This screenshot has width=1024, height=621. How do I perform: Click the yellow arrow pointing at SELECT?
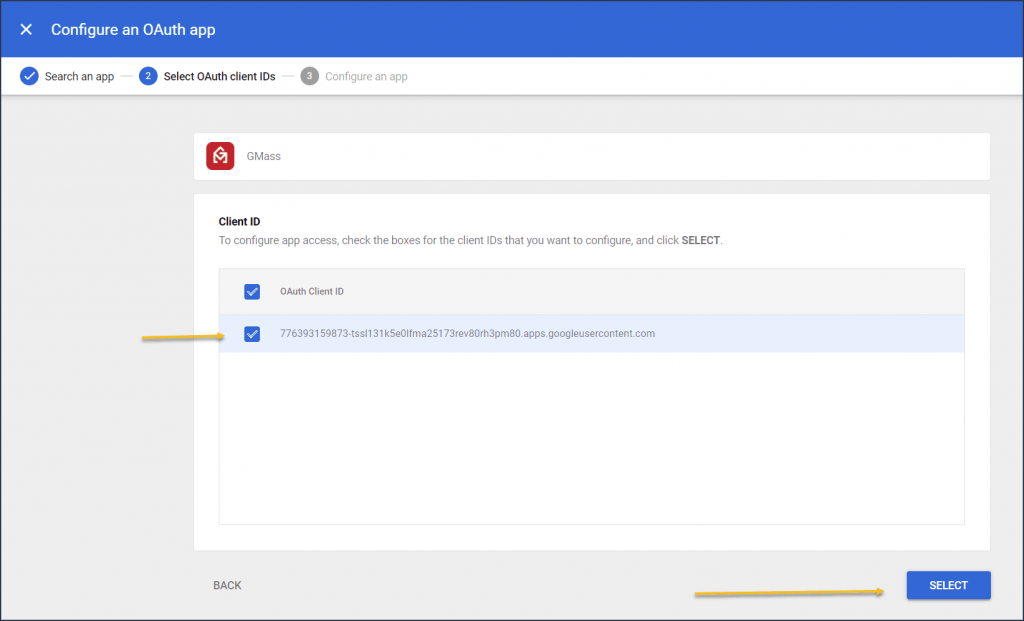(789, 592)
